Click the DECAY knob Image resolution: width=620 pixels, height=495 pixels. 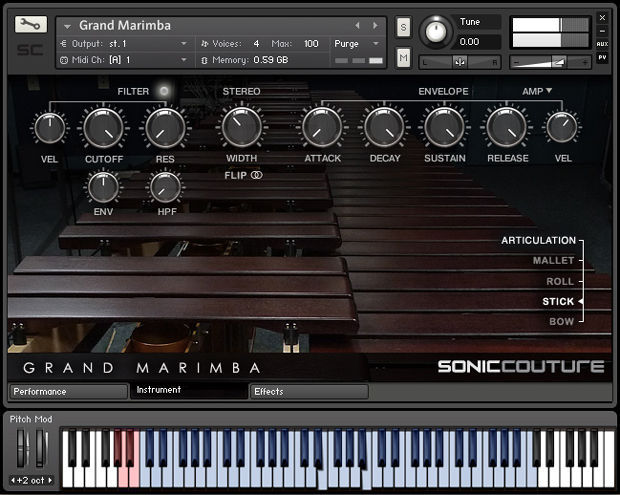click(384, 127)
